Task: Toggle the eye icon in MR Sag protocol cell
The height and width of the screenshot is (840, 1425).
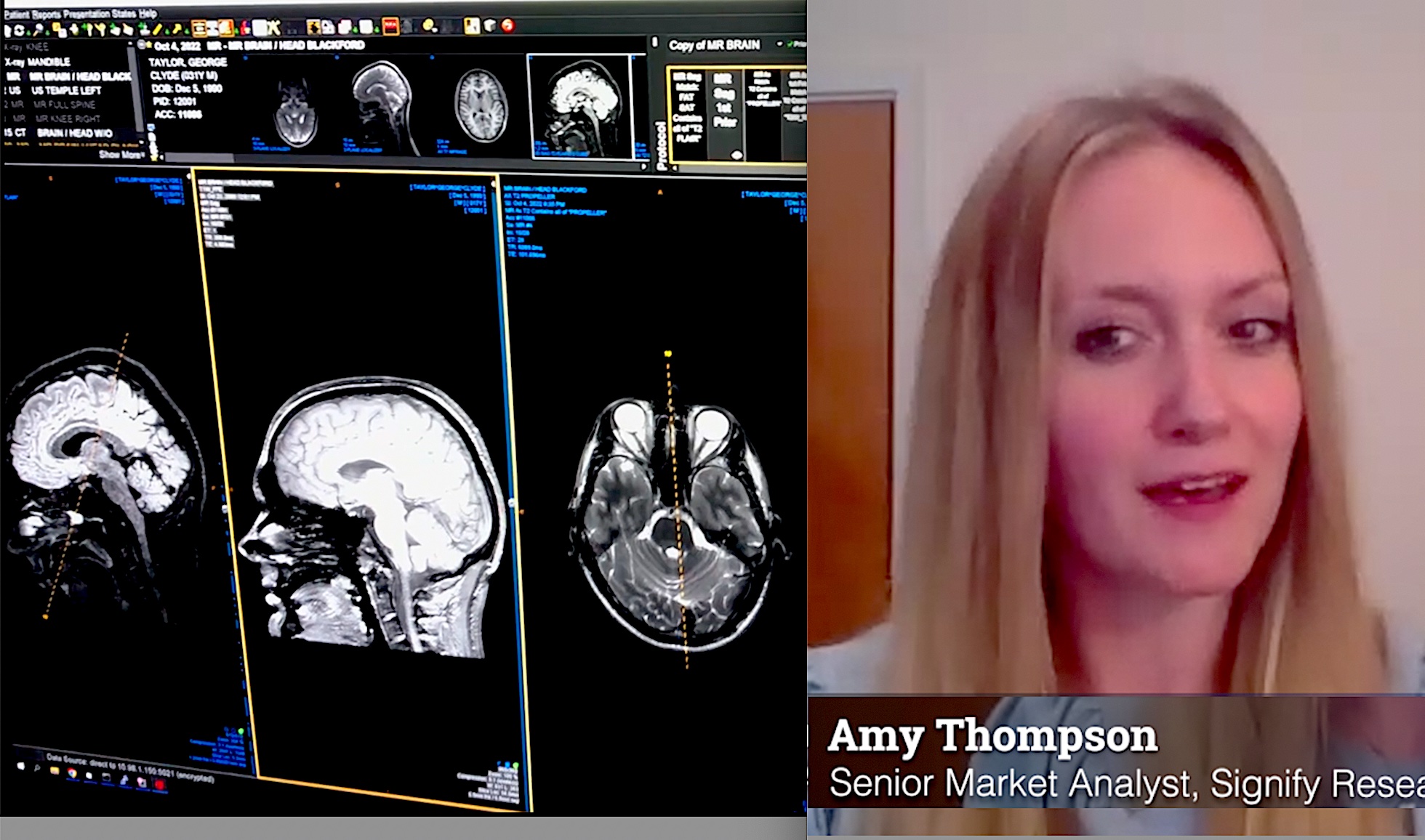Action: click(736, 154)
